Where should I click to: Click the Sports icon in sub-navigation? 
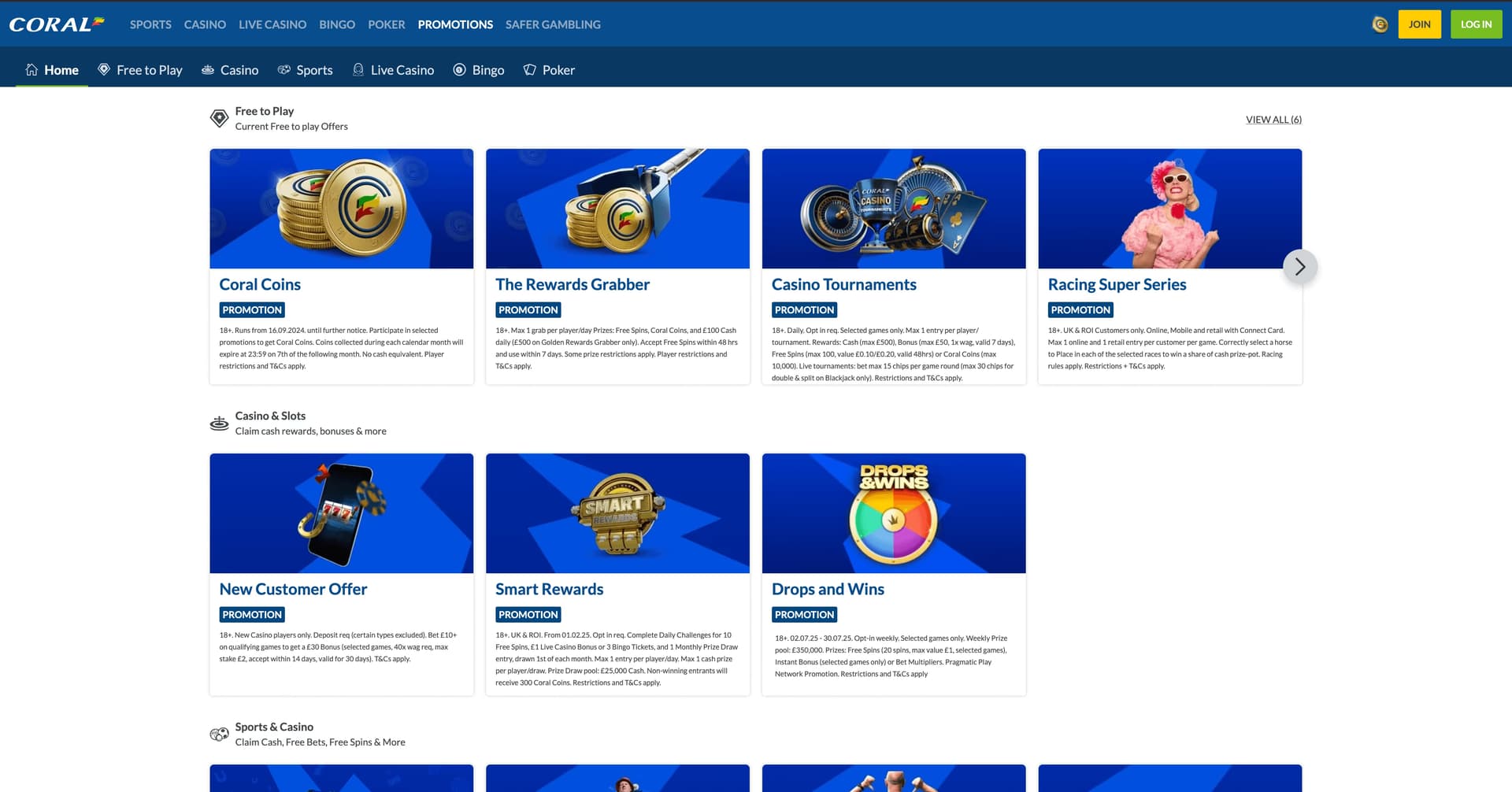point(284,70)
